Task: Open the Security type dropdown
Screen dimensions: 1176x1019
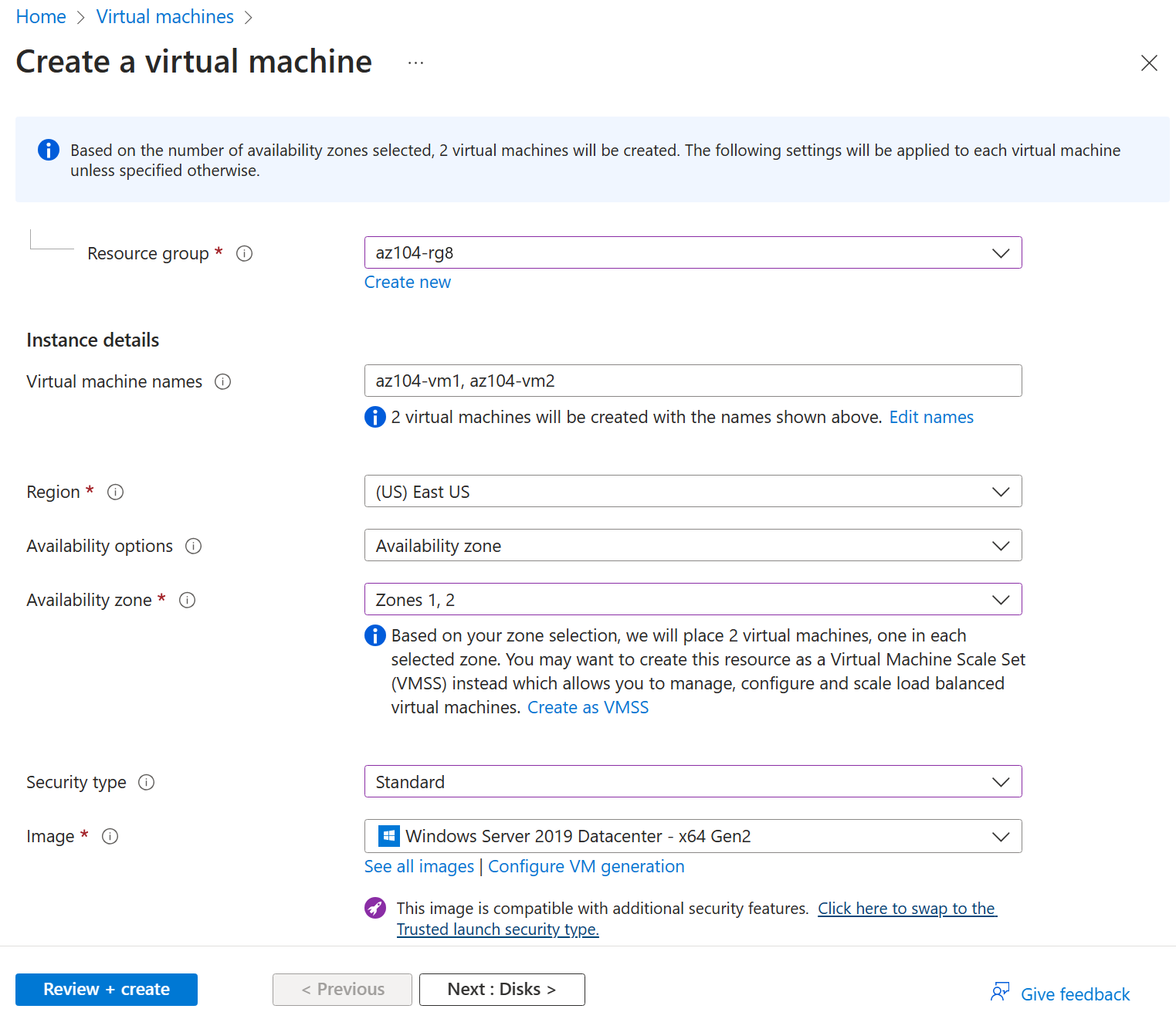Action: tap(1001, 781)
